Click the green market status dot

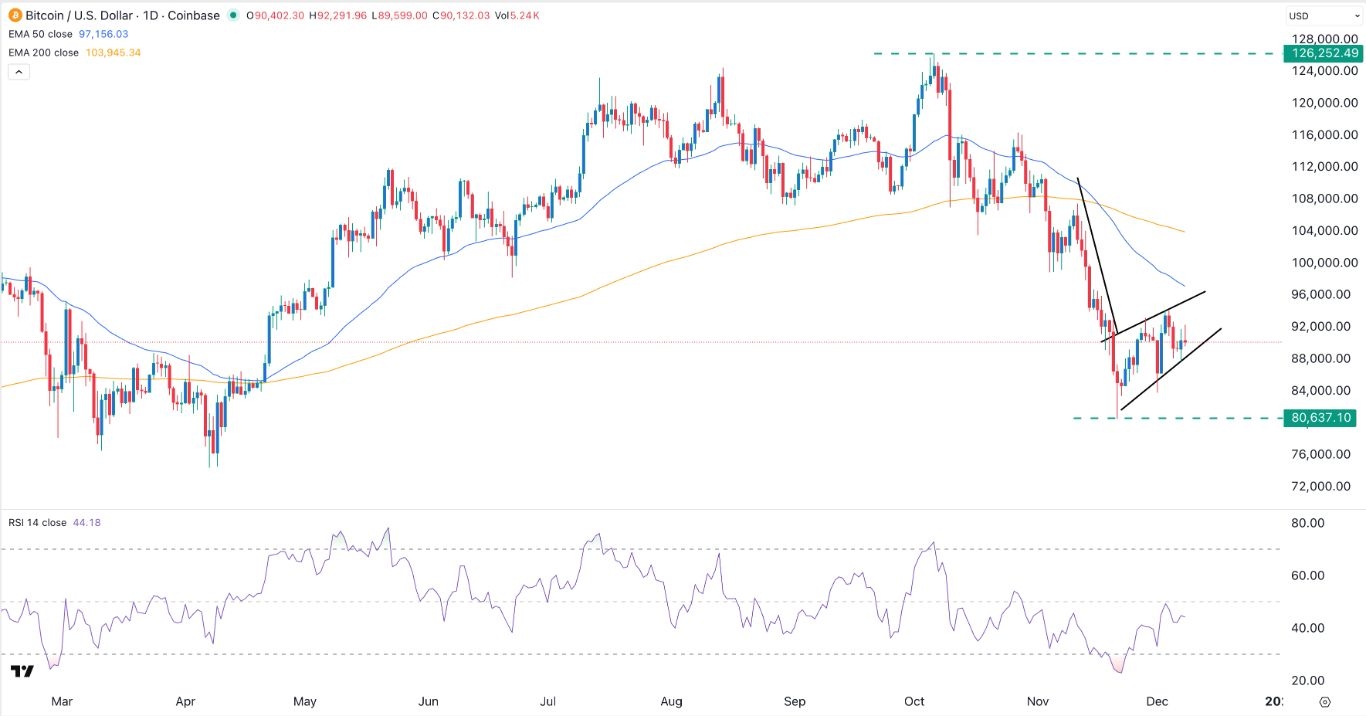coord(233,15)
